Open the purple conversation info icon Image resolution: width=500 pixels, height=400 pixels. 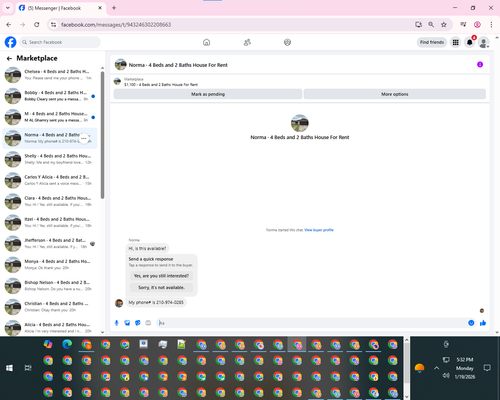point(480,65)
